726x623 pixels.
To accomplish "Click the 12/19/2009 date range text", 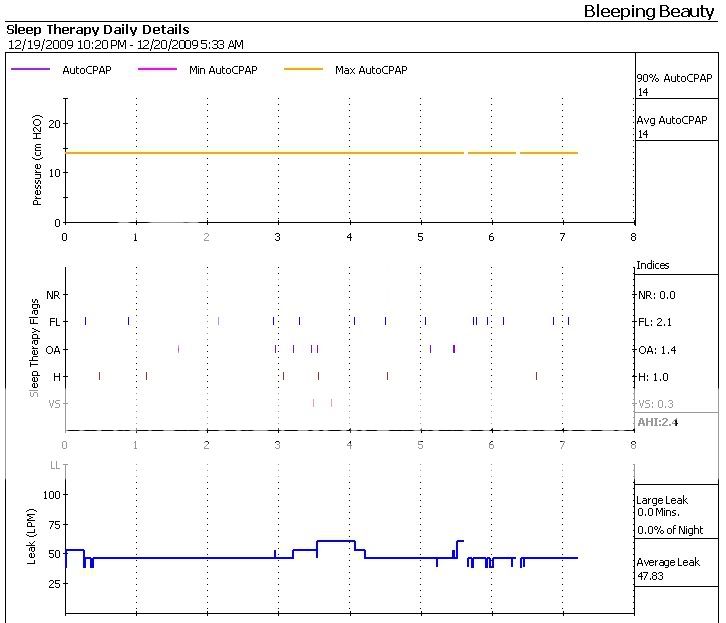I will [125, 44].
